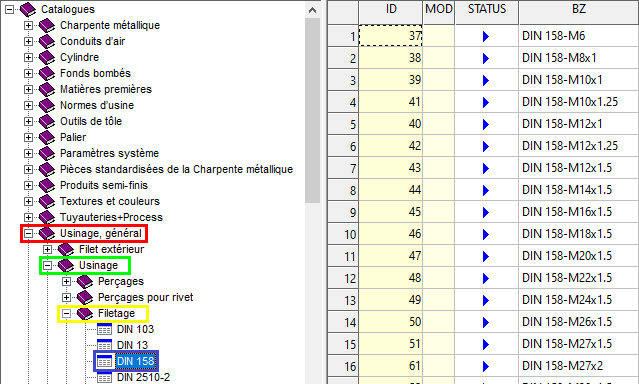The width and height of the screenshot is (639, 384).
Task: Click the tree scrollbar up arrow
Action: pyautogui.click(x=313, y=10)
